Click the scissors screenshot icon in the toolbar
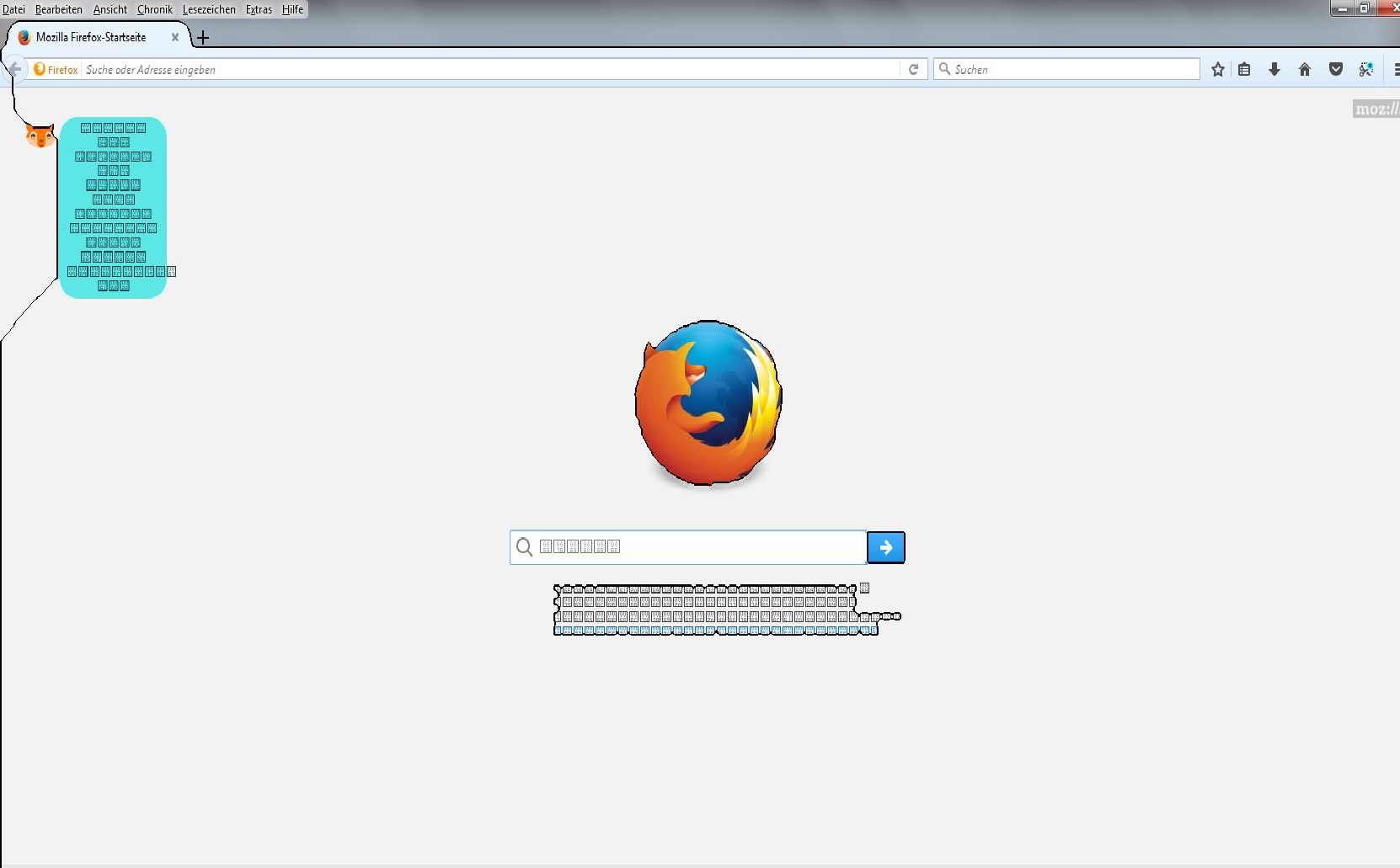Image resolution: width=1400 pixels, height=868 pixels. (x=1366, y=69)
